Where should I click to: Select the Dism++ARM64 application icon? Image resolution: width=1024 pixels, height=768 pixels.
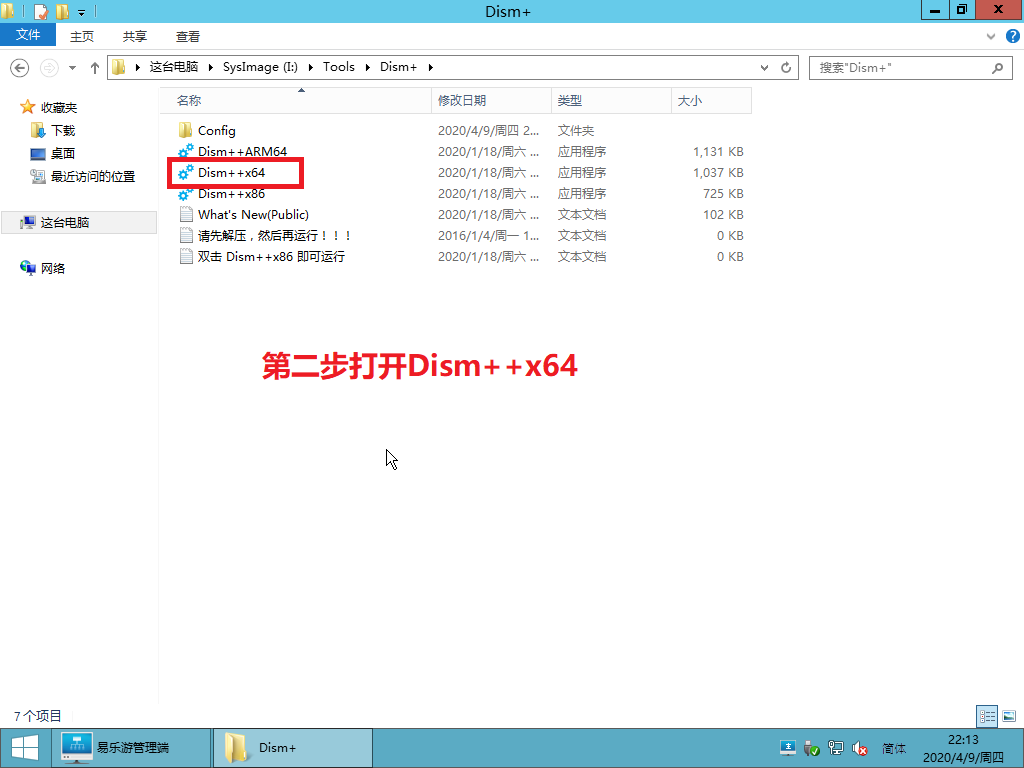click(x=185, y=151)
